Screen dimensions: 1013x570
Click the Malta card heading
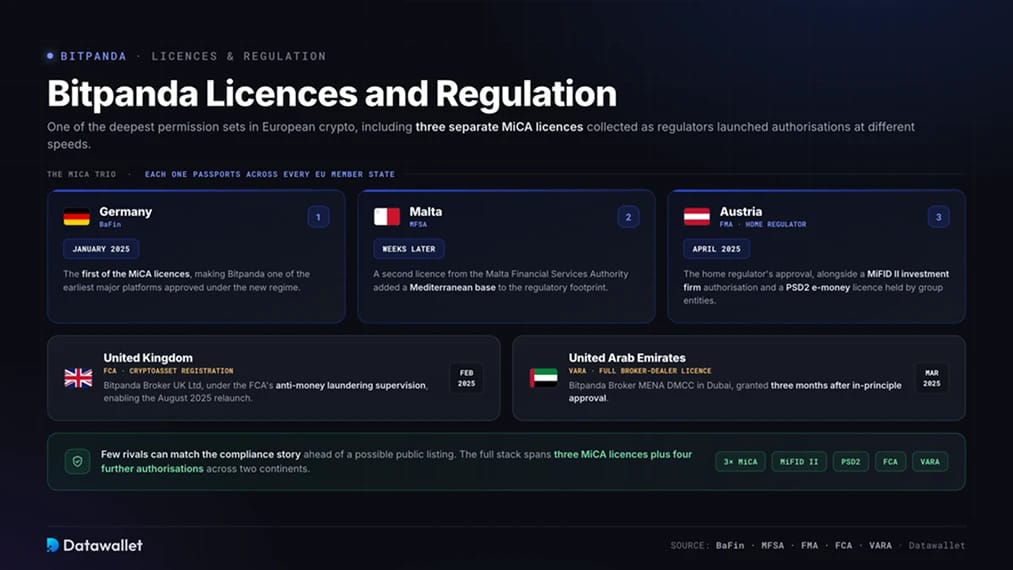tap(426, 212)
